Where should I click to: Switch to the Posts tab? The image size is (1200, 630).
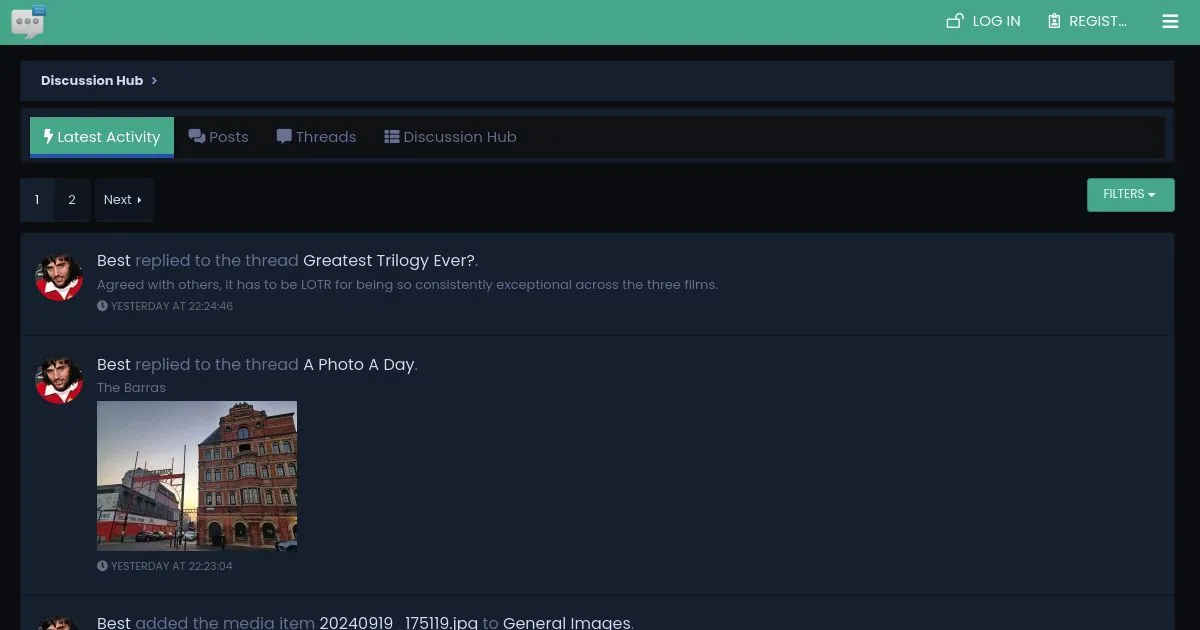tap(218, 137)
